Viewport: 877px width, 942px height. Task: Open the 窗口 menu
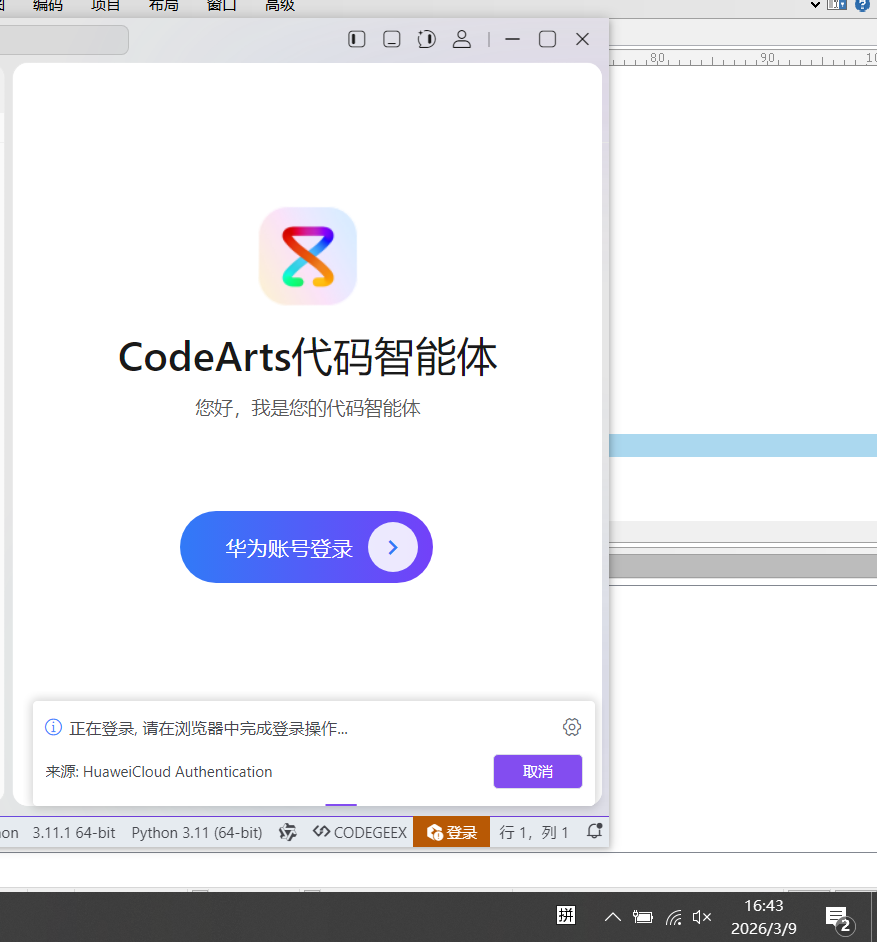pyautogui.click(x=221, y=5)
